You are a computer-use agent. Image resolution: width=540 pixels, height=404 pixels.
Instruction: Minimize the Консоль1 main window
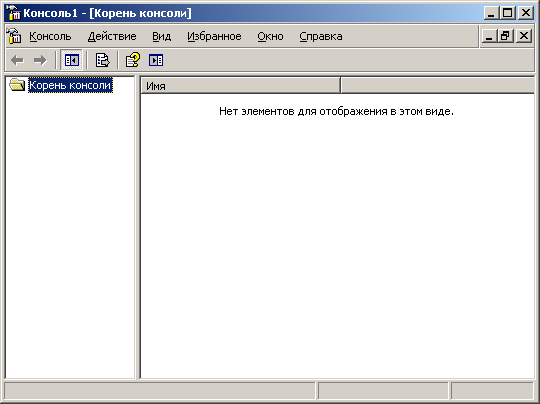pos(491,13)
